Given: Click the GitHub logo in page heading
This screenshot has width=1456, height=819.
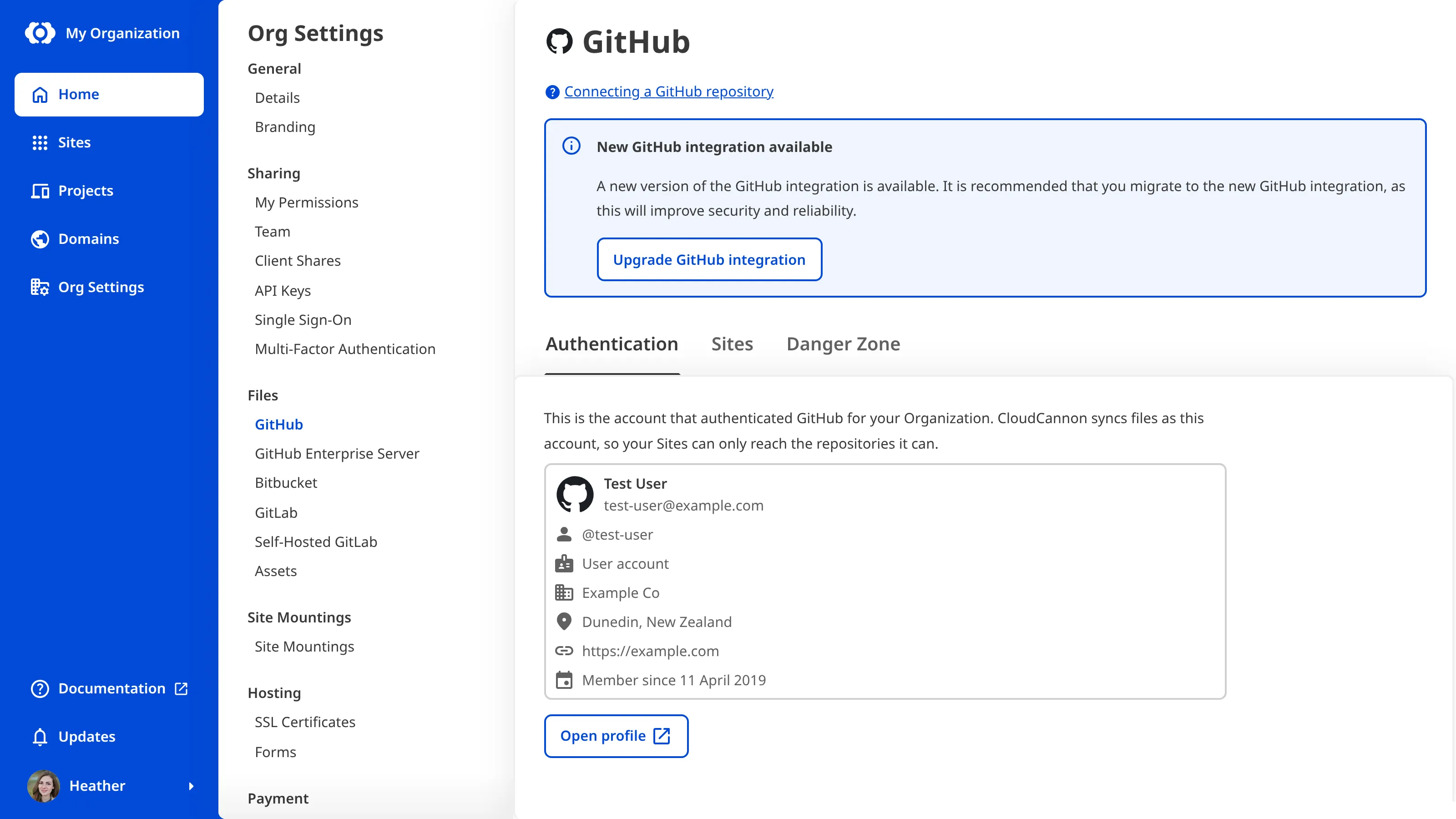Looking at the screenshot, I should point(559,41).
